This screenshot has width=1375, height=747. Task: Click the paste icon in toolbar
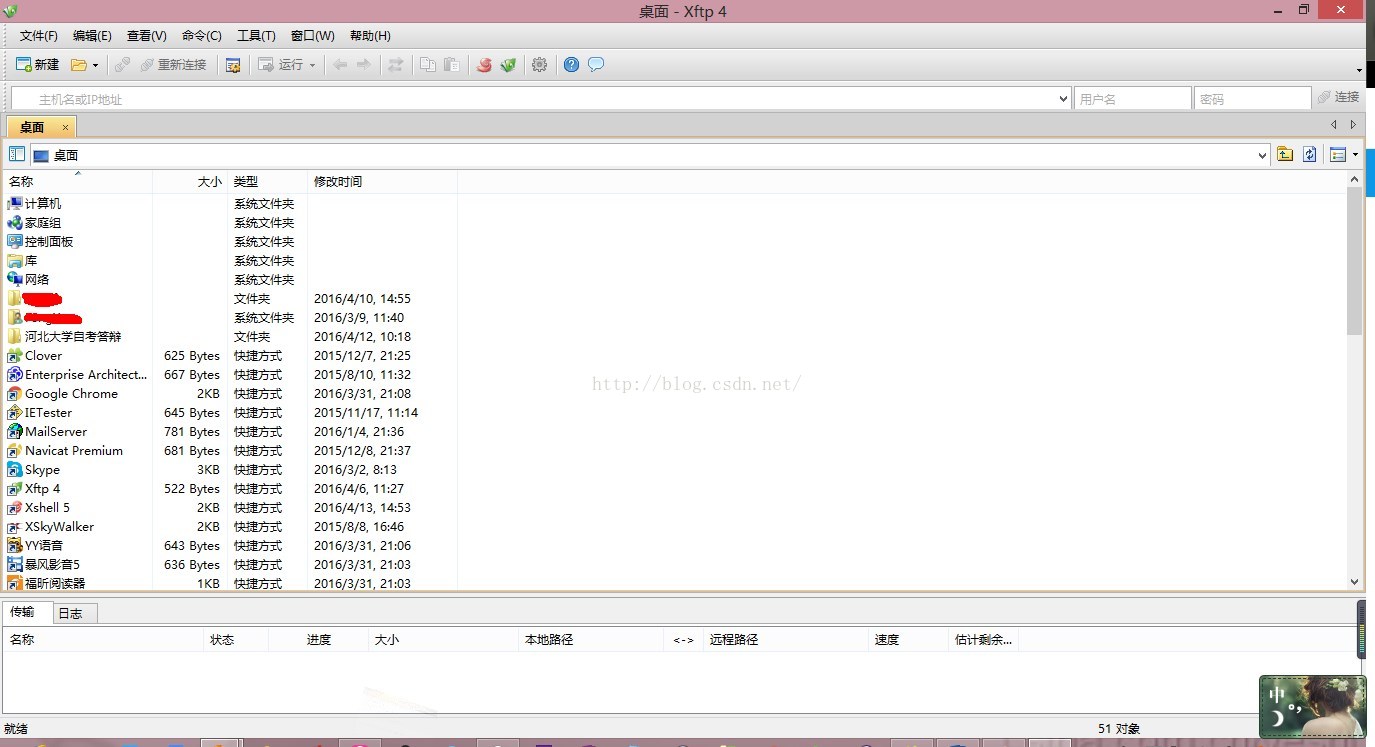coord(452,65)
